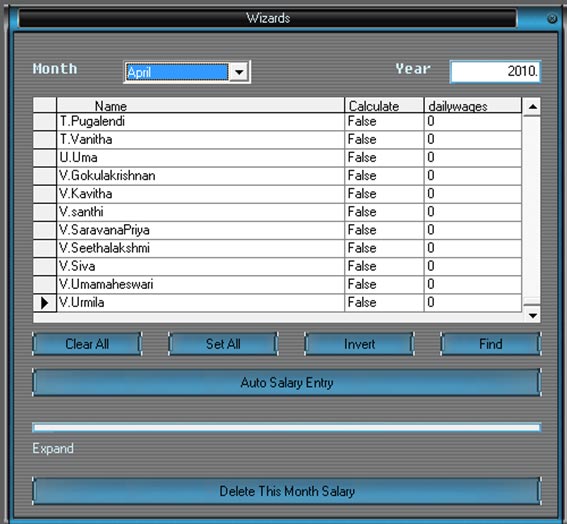The height and width of the screenshot is (524, 567).
Task: Select the April month combo box text
Action: click(x=177, y=72)
